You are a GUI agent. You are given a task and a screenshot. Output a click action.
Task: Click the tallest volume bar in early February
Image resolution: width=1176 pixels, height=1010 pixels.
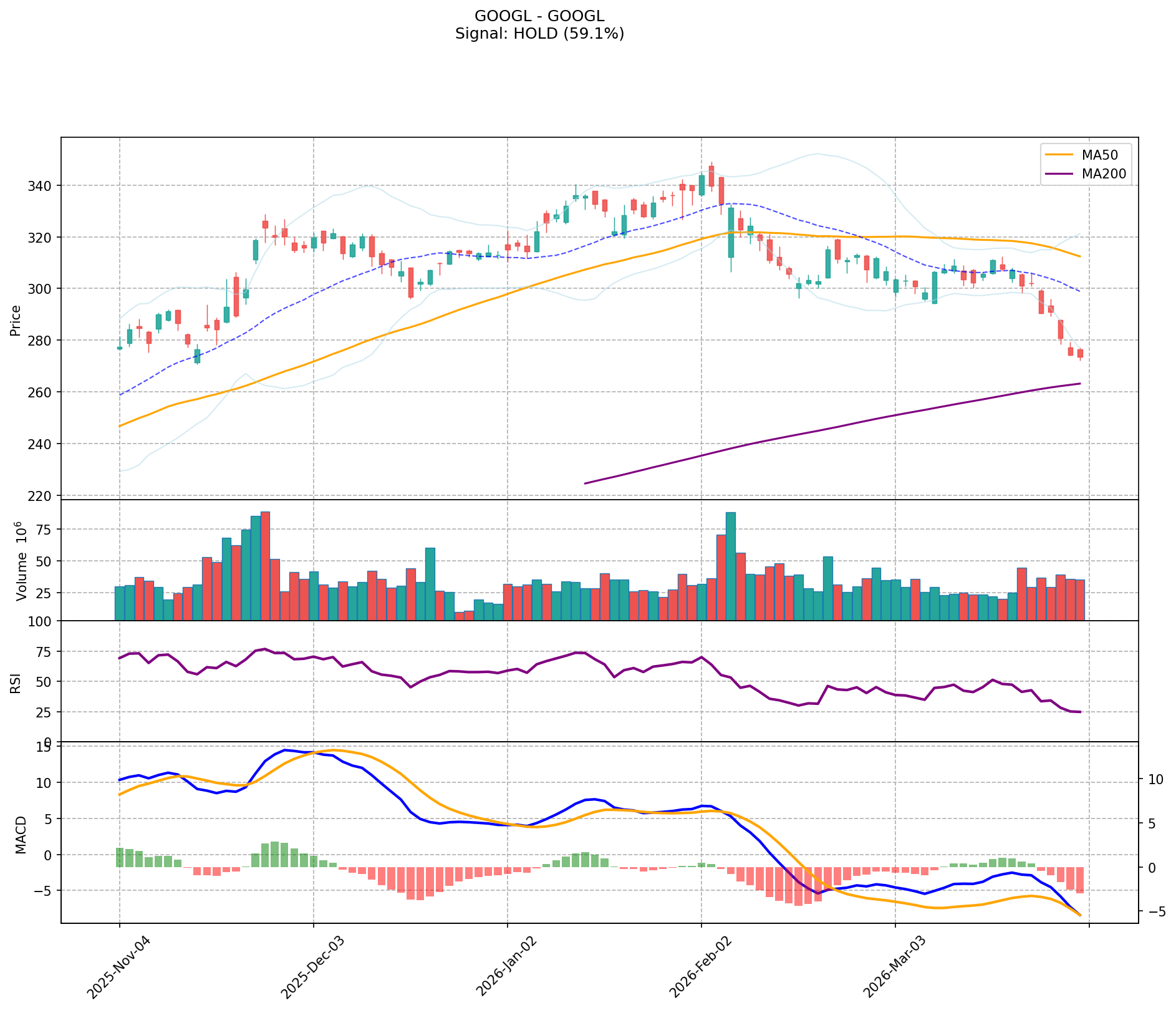pos(731,566)
